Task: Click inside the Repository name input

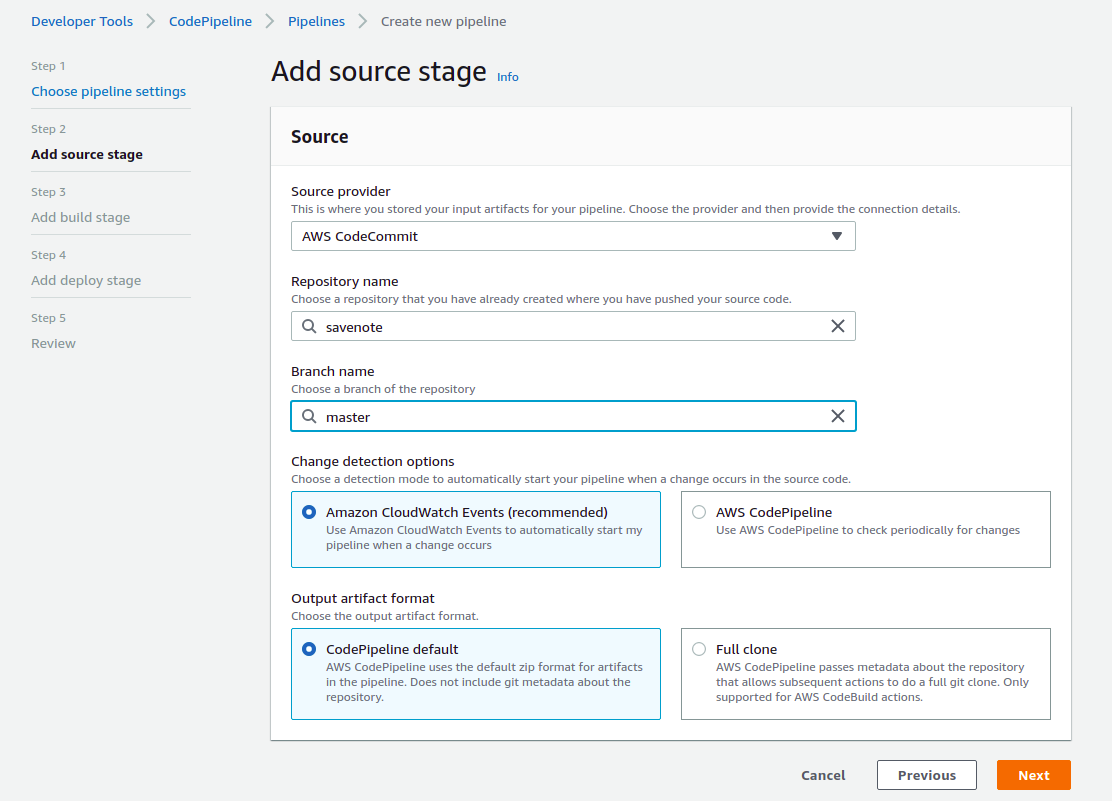Action: point(570,326)
